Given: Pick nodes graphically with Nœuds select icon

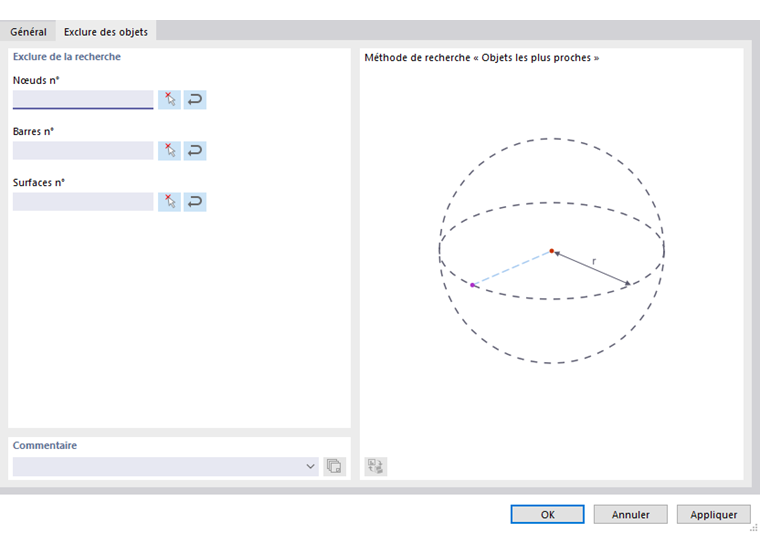Looking at the screenshot, I should 169,100.
